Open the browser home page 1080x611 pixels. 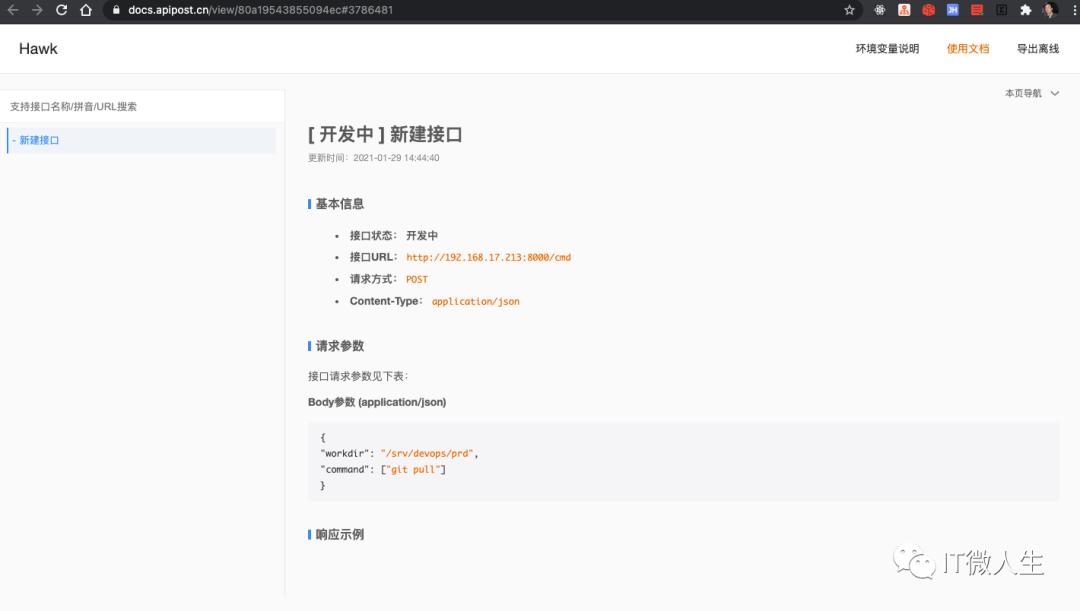[x=85, y=11]
